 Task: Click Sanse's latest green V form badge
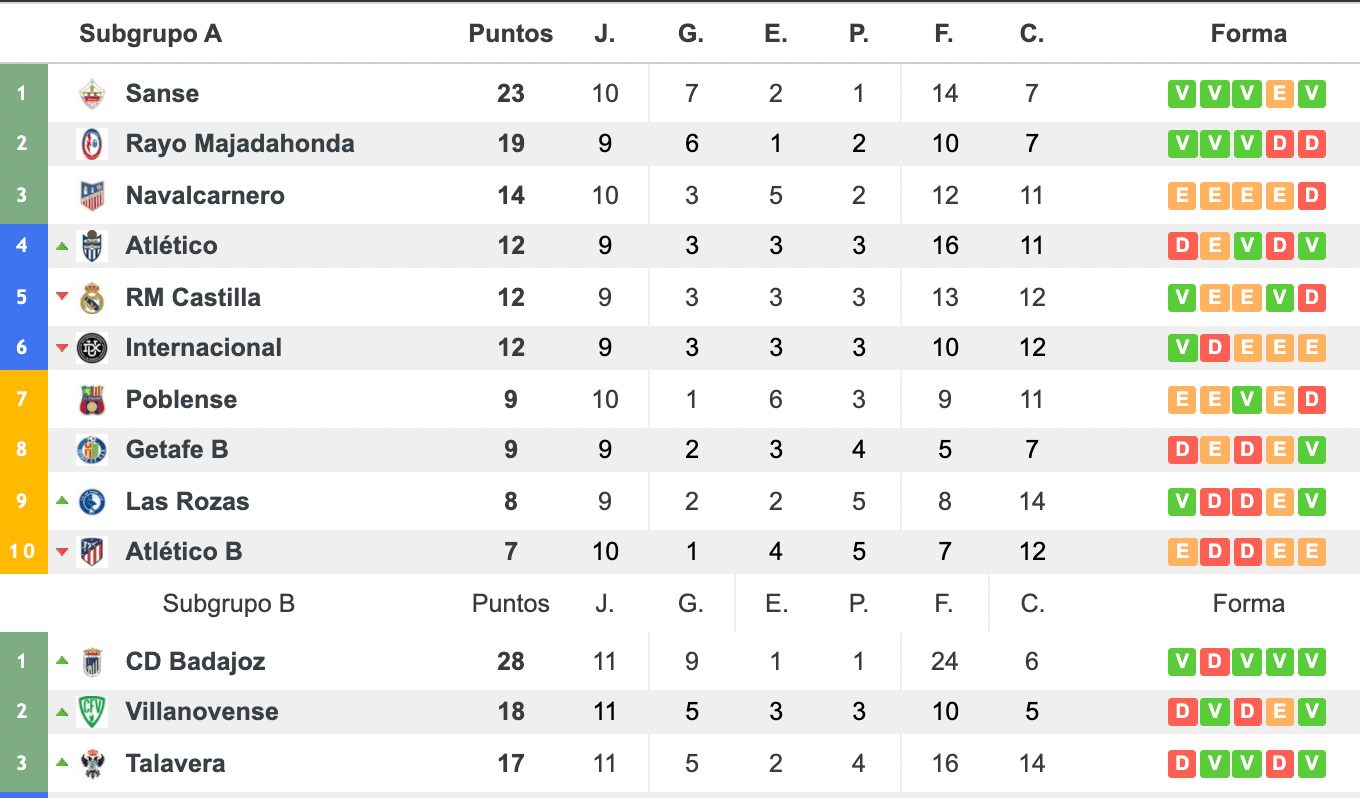pyautogui.click(x=1312, y=94)
